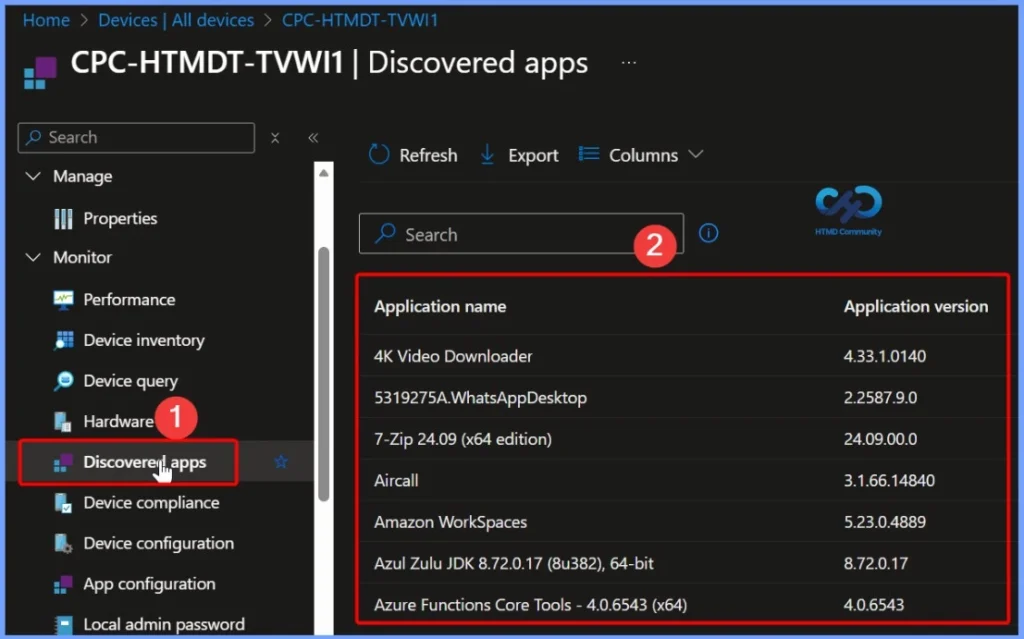Click the Properties item under Manage
The width and height of the screenshot is (1024, 639).
[x=120, y=218]
